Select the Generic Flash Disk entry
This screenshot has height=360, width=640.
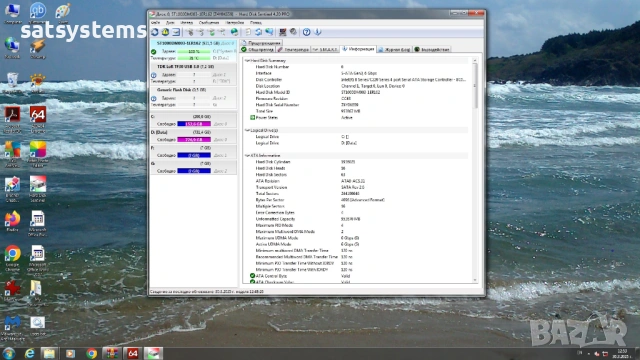point(193,97)
